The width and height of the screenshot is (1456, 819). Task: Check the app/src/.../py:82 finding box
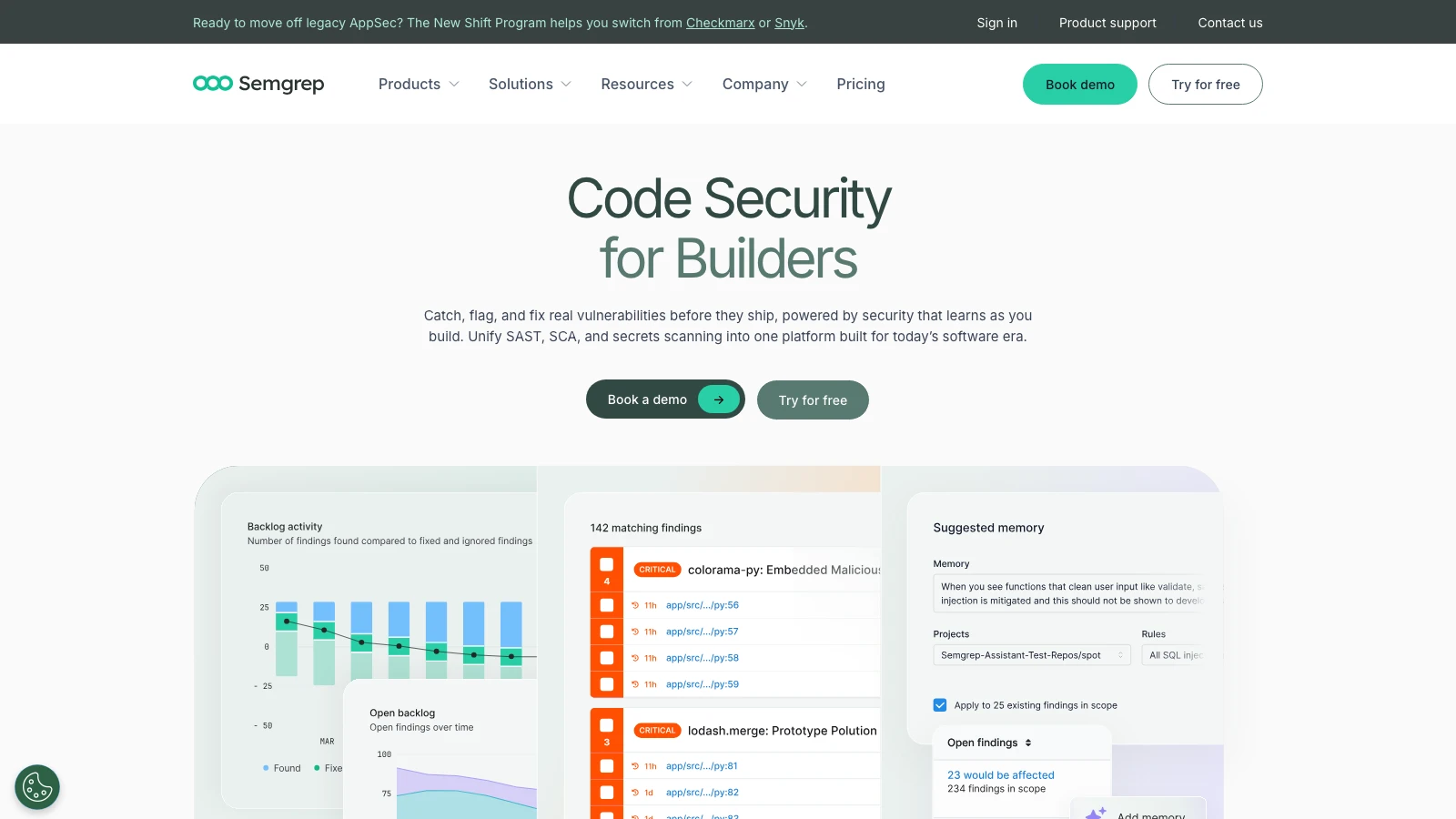(607, 793)
